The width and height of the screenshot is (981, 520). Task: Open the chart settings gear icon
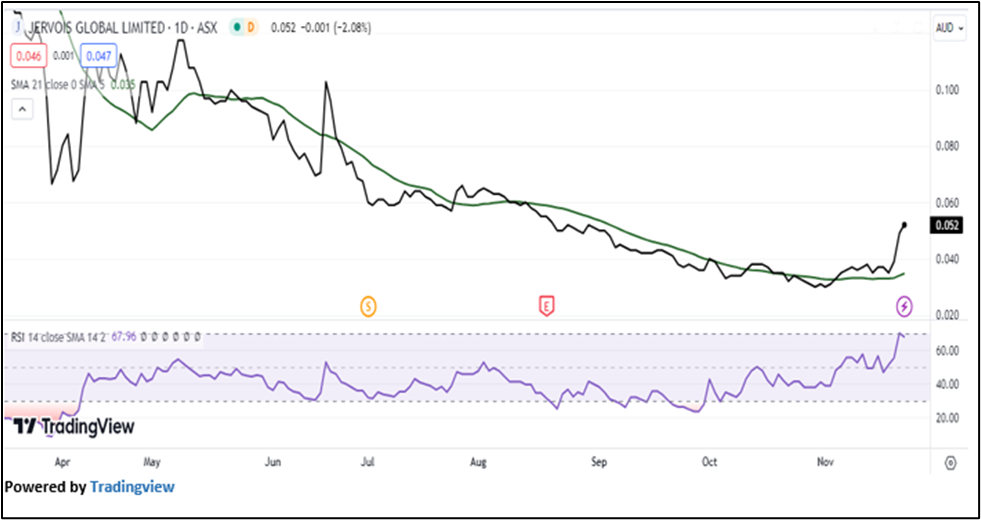pyautogui.click(x=950, y=463)
